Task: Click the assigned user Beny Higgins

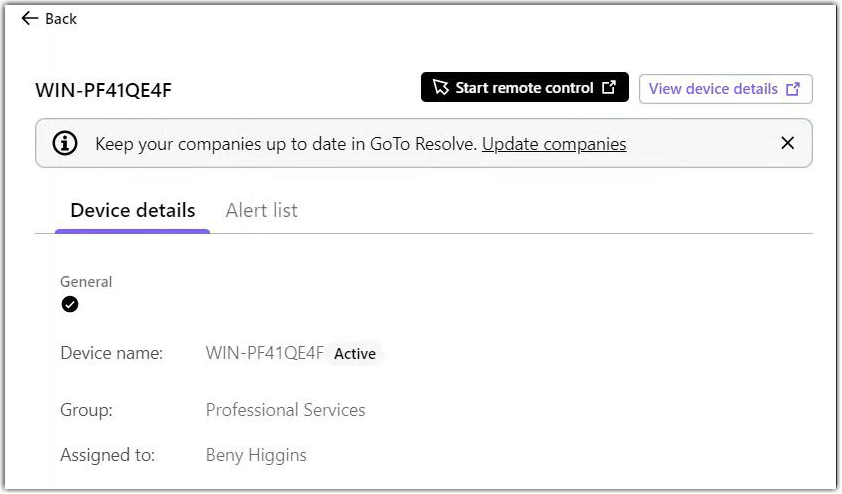Action: pyautogui.click(x=256, y=455)
